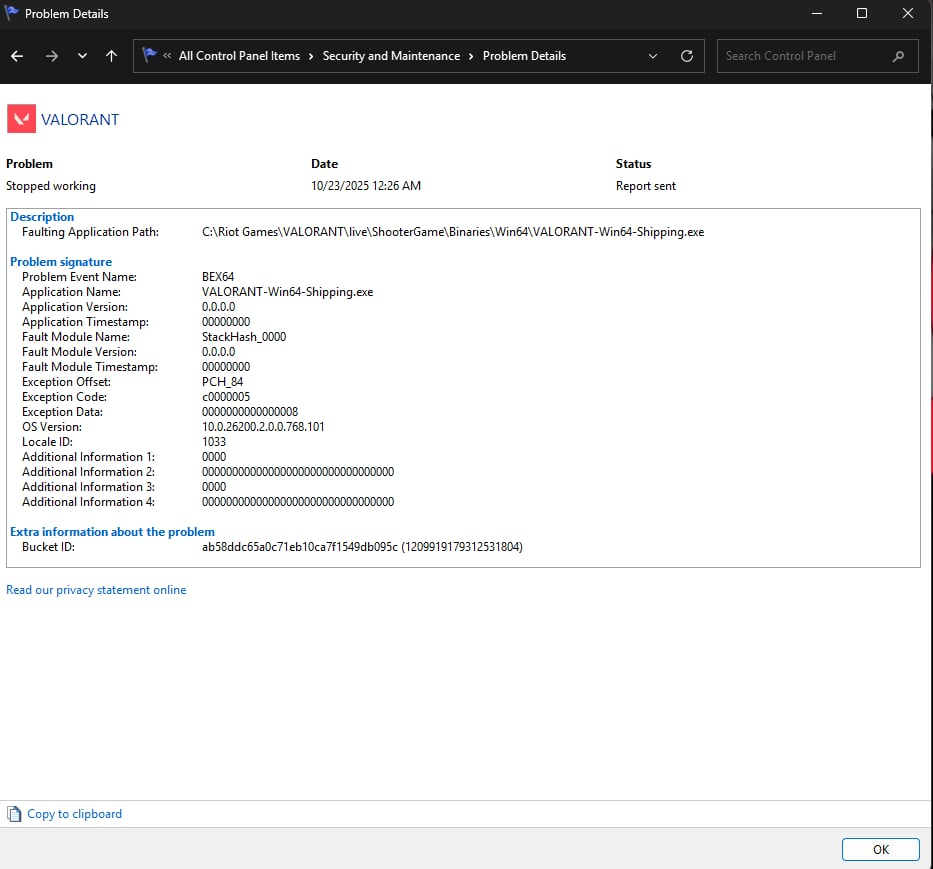Refresh the Problem Details page
This screenshot has width=933, height=869.
pyautogui.click(x=687, y=56)
